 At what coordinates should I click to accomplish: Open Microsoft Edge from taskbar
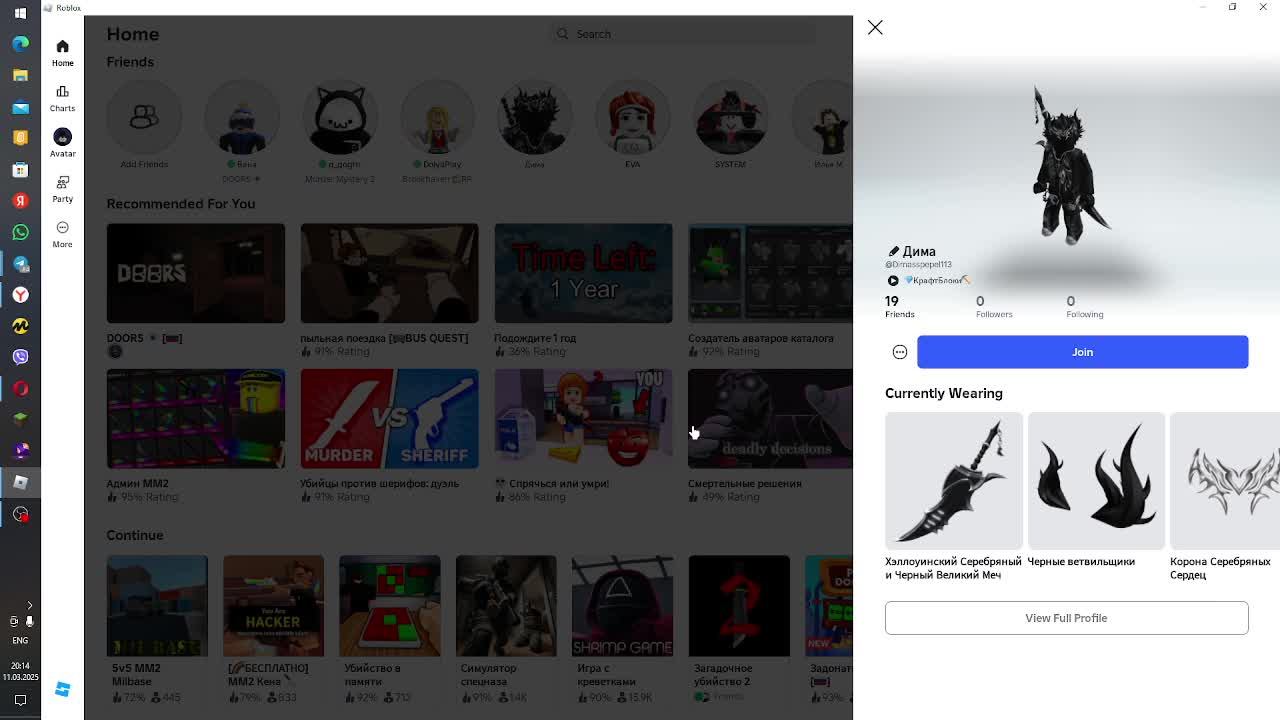pyautogui.click(x=20, y=44)
